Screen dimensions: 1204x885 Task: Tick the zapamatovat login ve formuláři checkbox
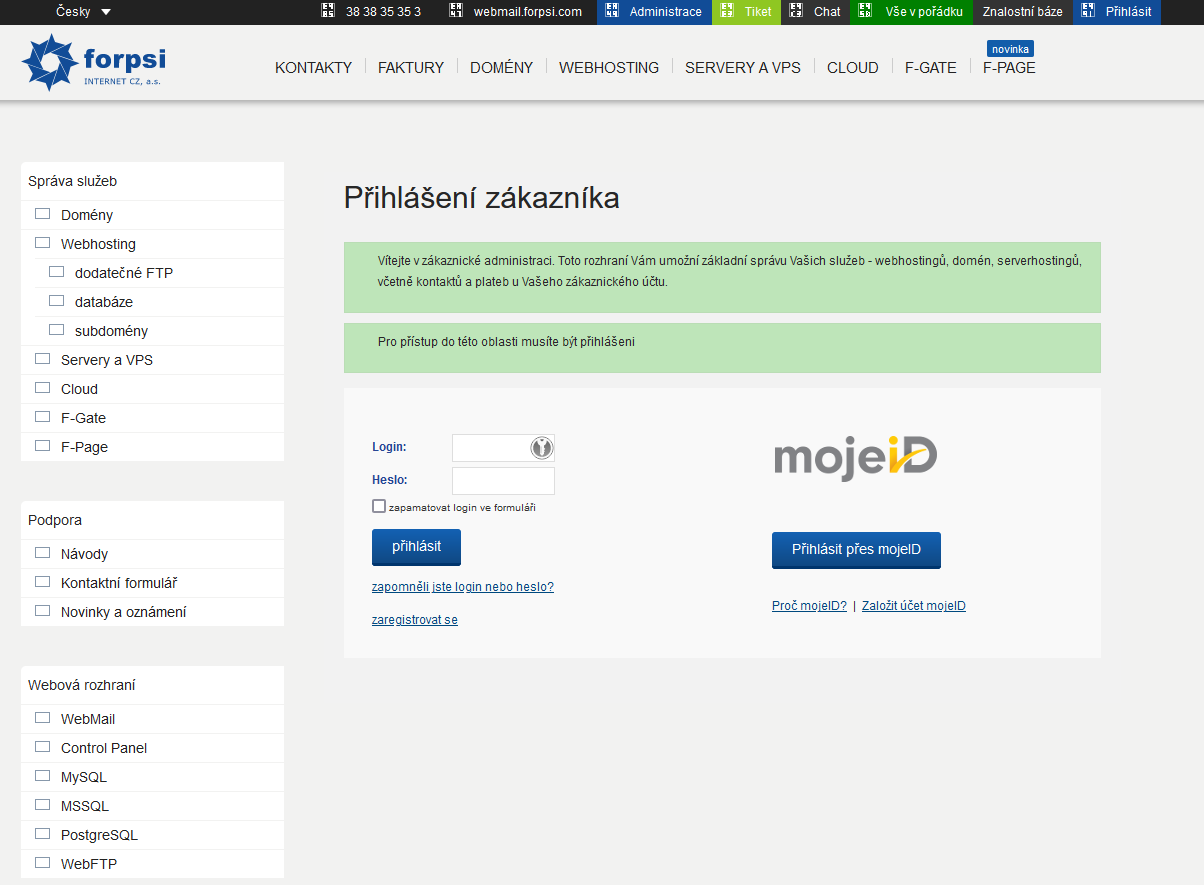coord(379,506)
